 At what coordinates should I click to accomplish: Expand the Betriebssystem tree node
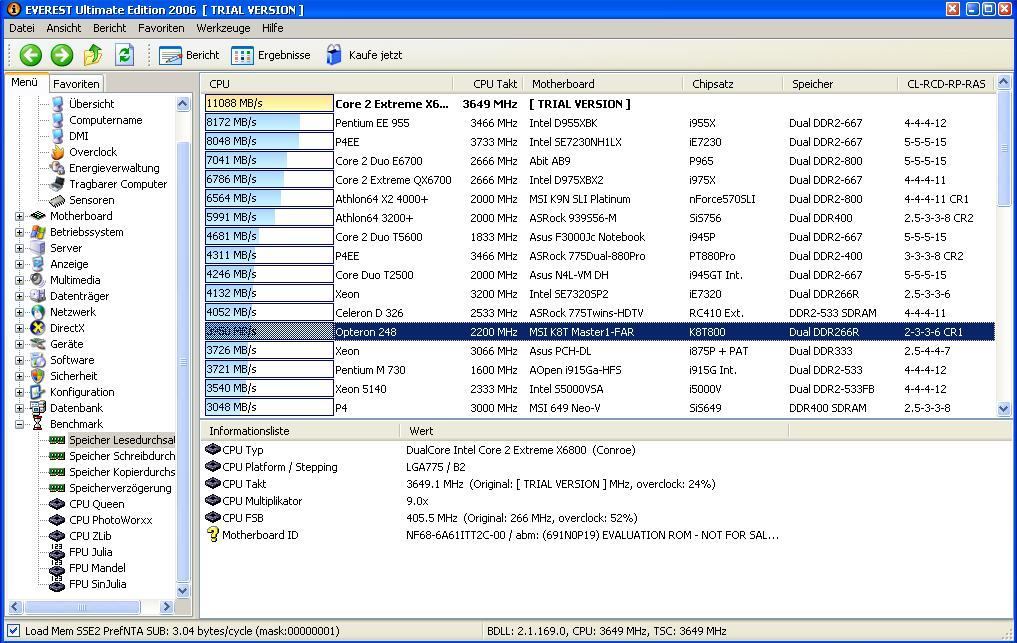click(x=19, y=232)
